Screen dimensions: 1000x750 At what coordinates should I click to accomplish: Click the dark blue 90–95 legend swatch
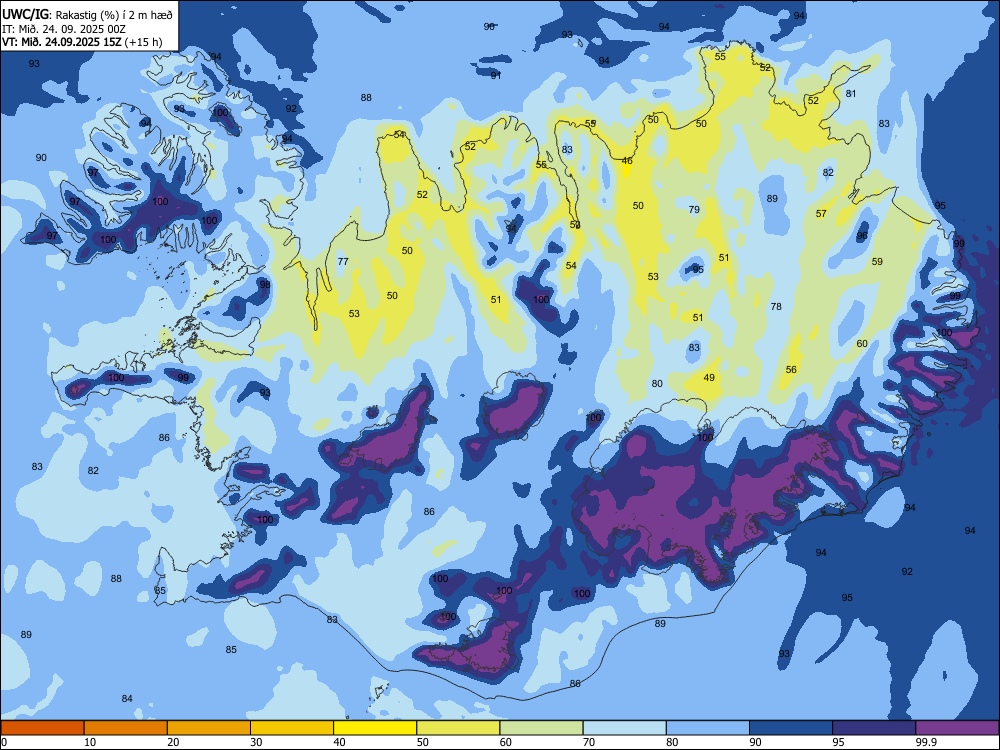(x=791, y=728)
